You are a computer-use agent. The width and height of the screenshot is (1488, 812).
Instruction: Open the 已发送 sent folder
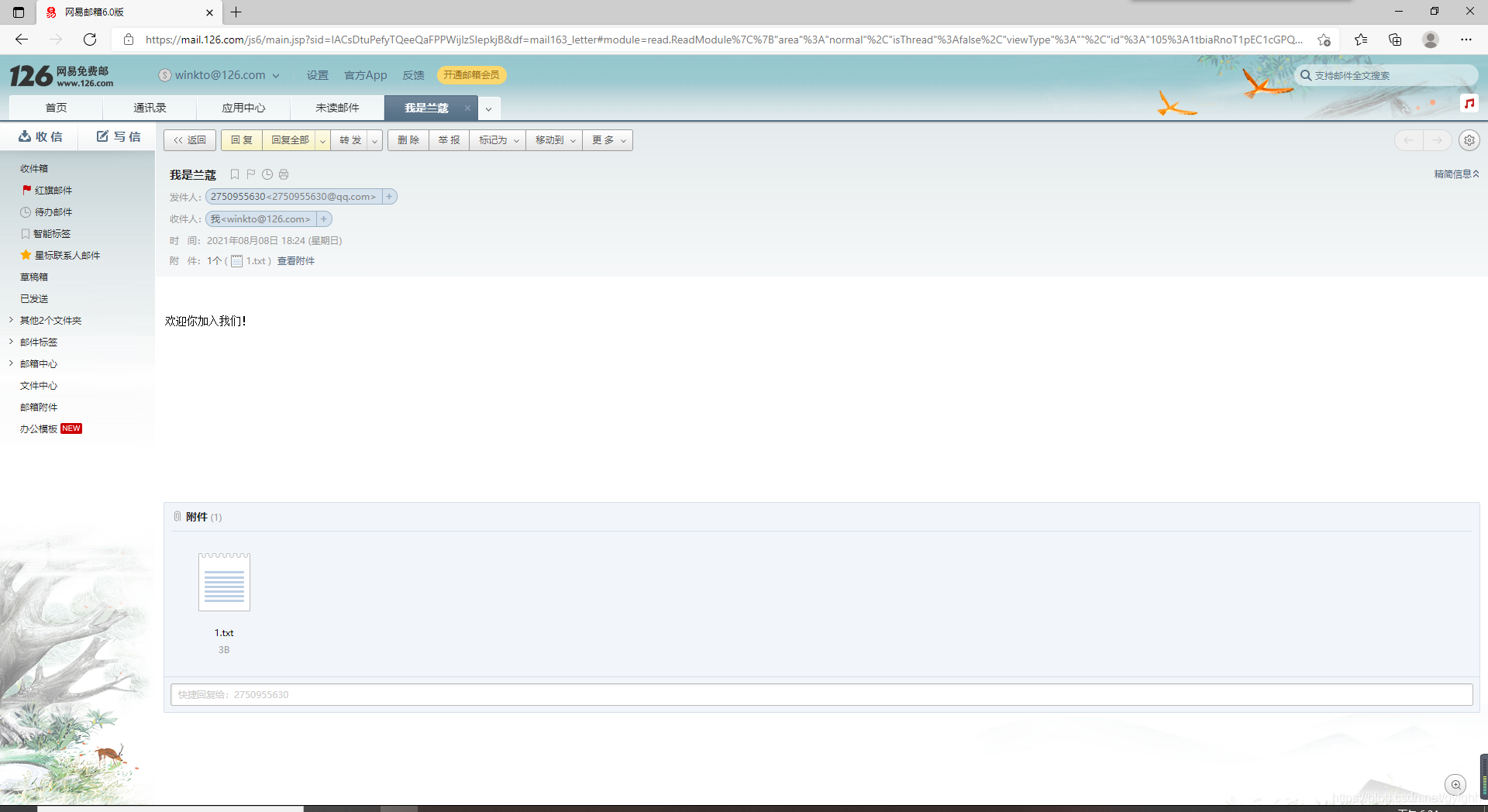click(x=34, y=298)
